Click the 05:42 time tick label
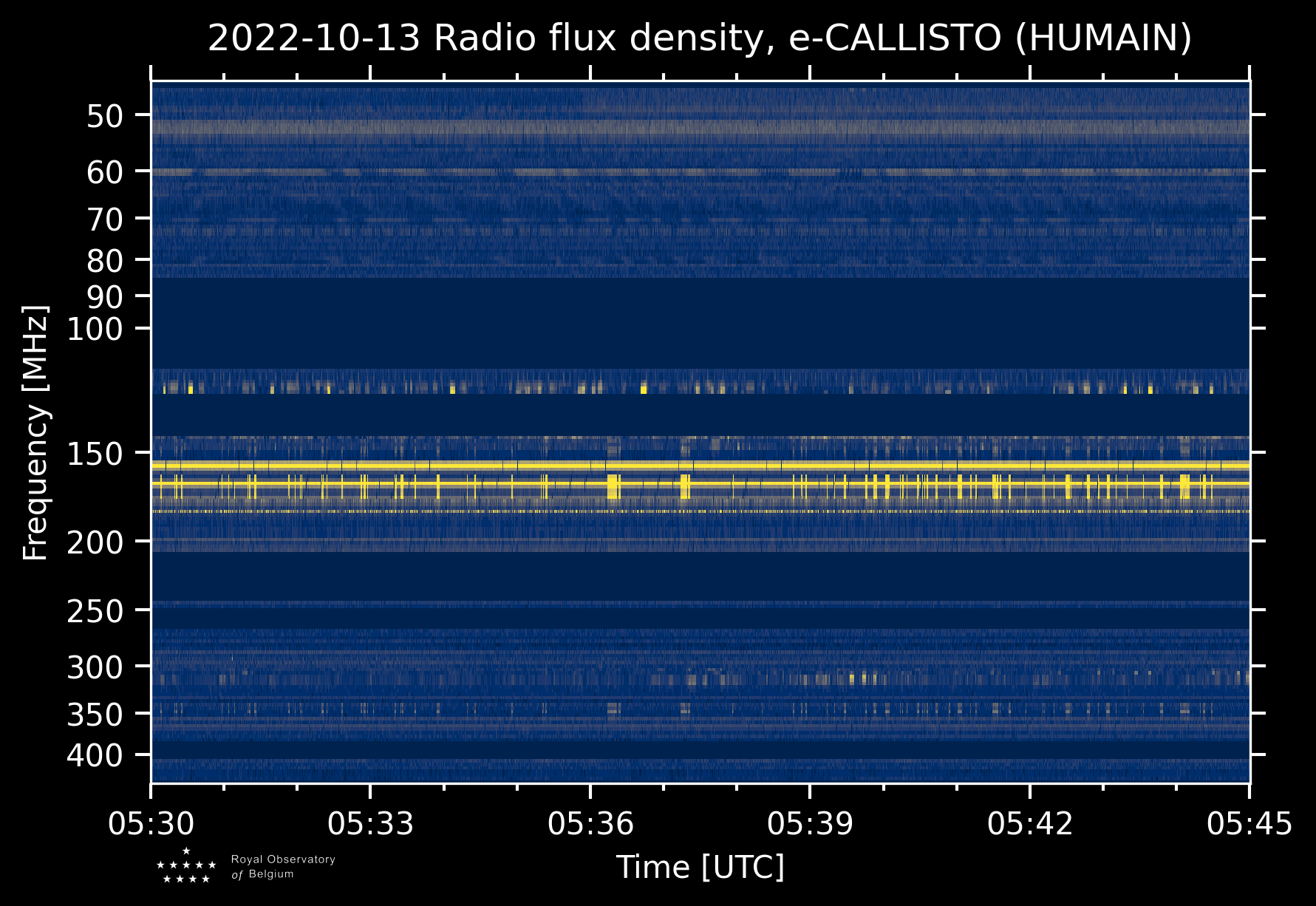Viewport: 1316px width, 906px height. 1029,823
